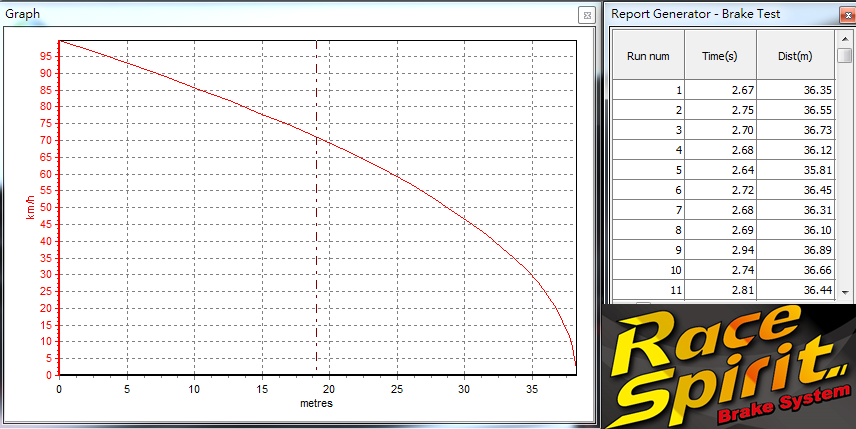Select distance cell 36.35
The image size is (856, 429).
tap(795, 90)
